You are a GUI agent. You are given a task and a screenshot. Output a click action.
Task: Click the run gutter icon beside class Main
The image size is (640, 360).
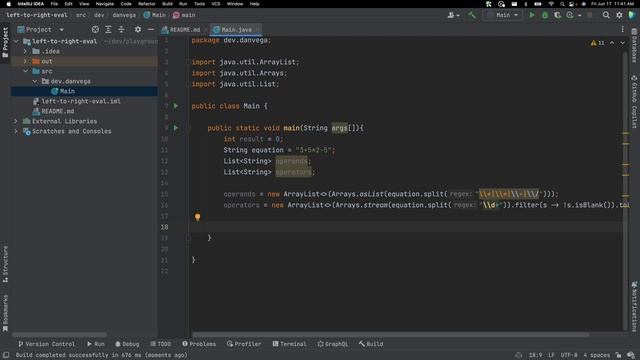176,106
